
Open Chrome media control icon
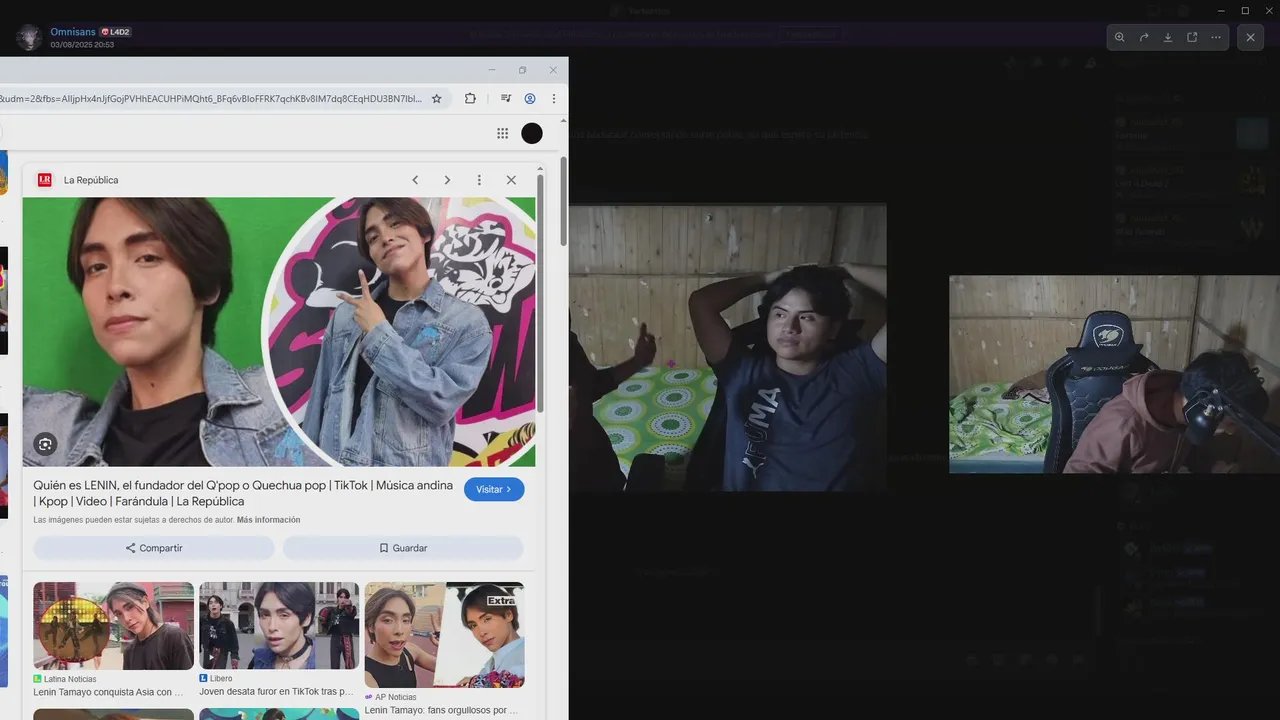(506, 99)
